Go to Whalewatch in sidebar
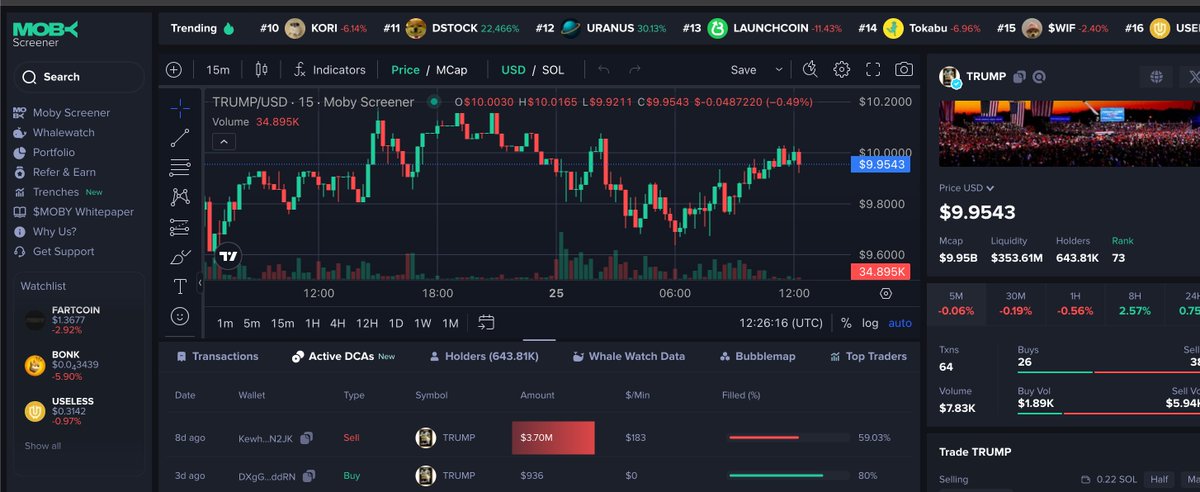This screenshot has width=1200, height=492. [x=54, y=132]
